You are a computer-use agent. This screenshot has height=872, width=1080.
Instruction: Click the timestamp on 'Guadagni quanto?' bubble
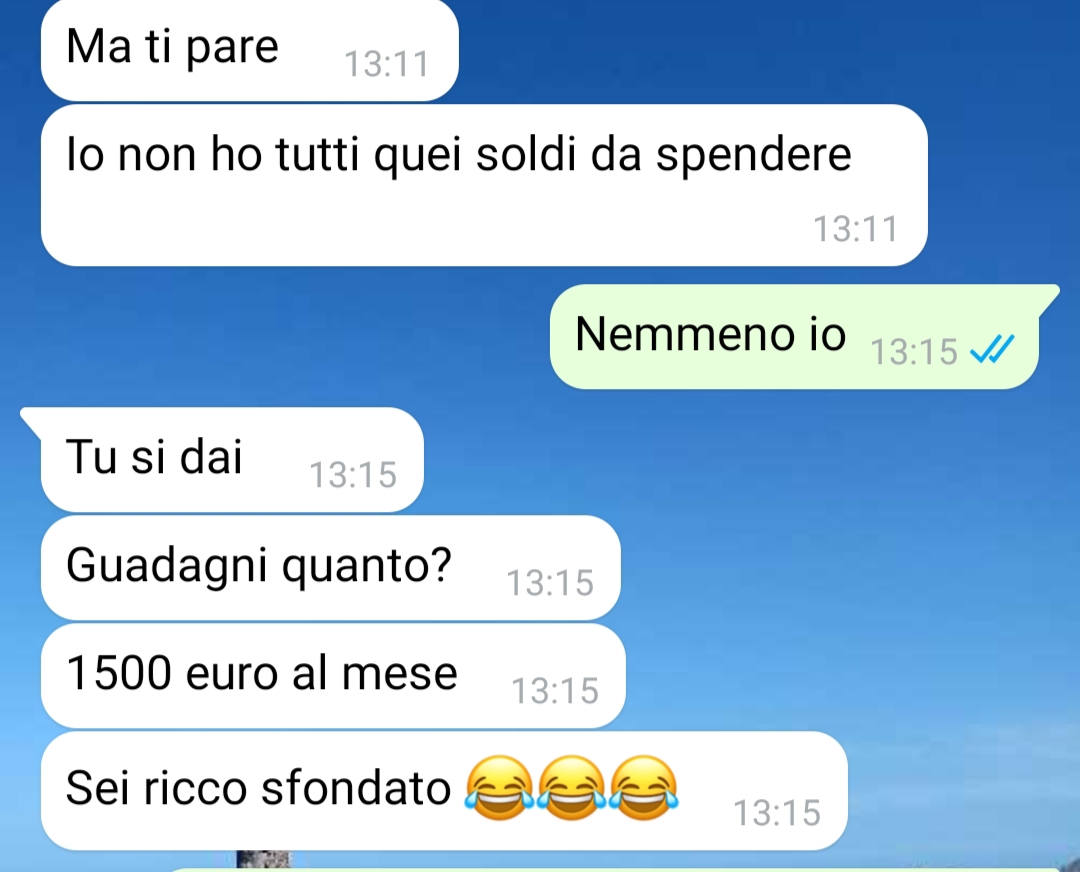[x=550, y=583]
